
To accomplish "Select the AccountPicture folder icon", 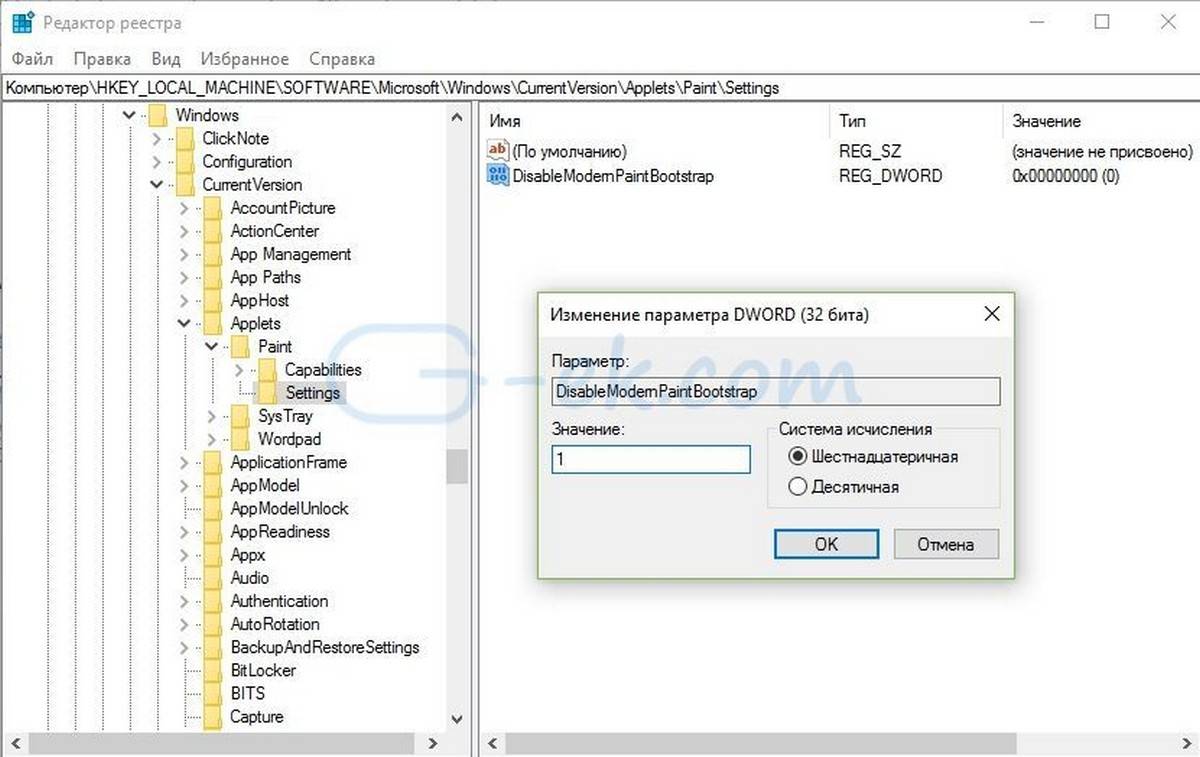I will click(213, 207).
